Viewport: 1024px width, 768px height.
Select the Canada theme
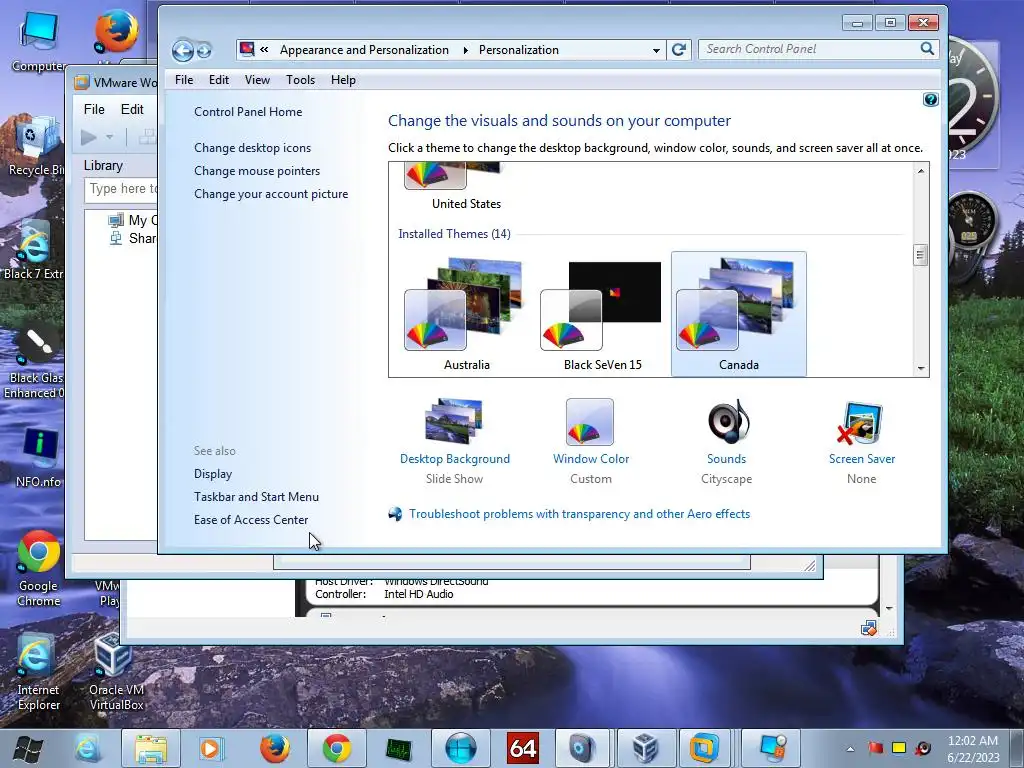(739, 314)
